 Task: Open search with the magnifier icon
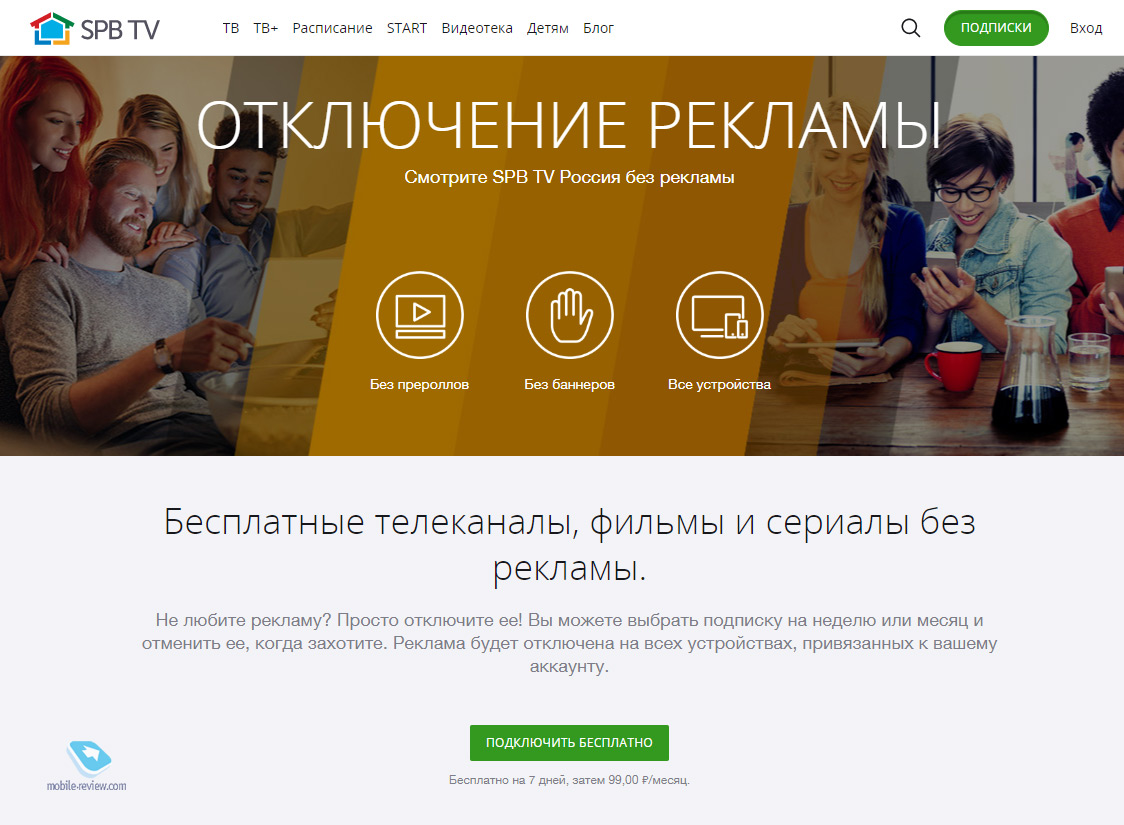(910, 28)
